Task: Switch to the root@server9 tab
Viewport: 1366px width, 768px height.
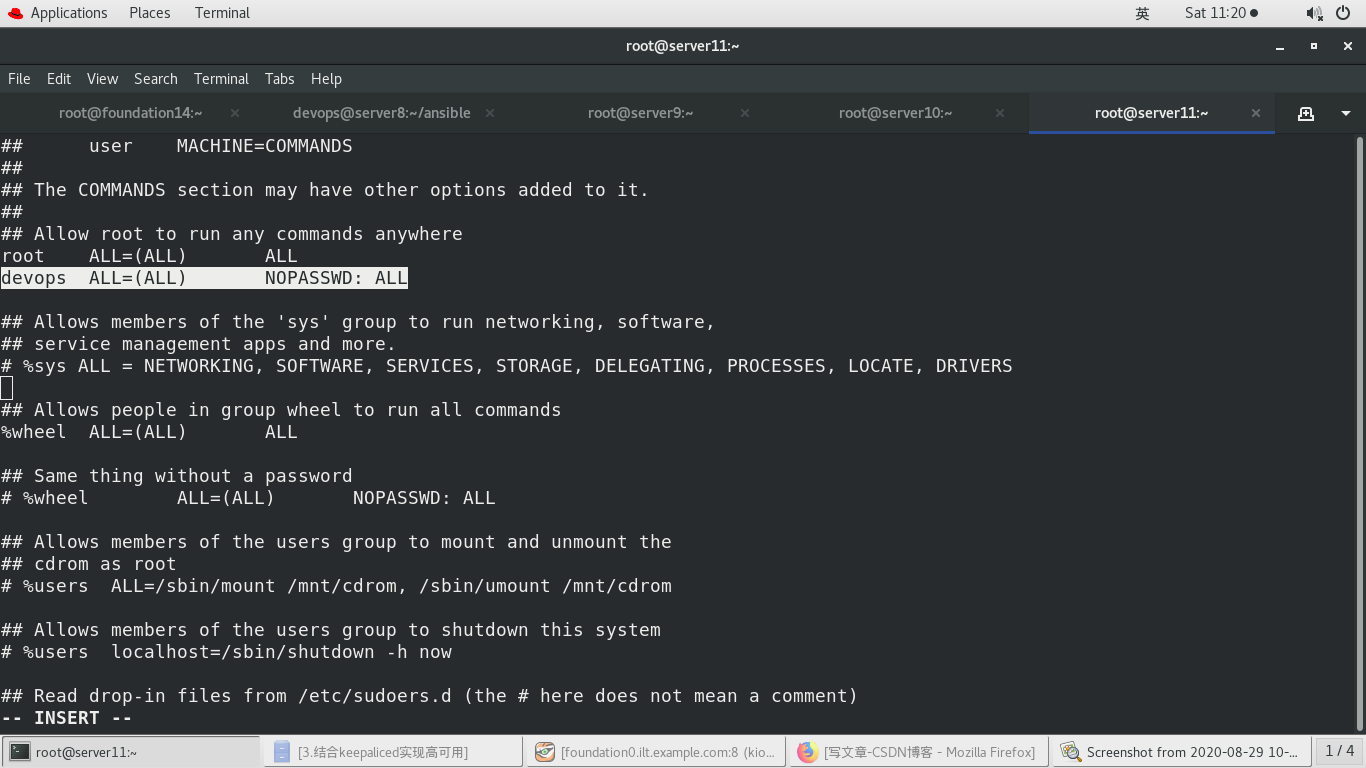Action: point(640,113)
